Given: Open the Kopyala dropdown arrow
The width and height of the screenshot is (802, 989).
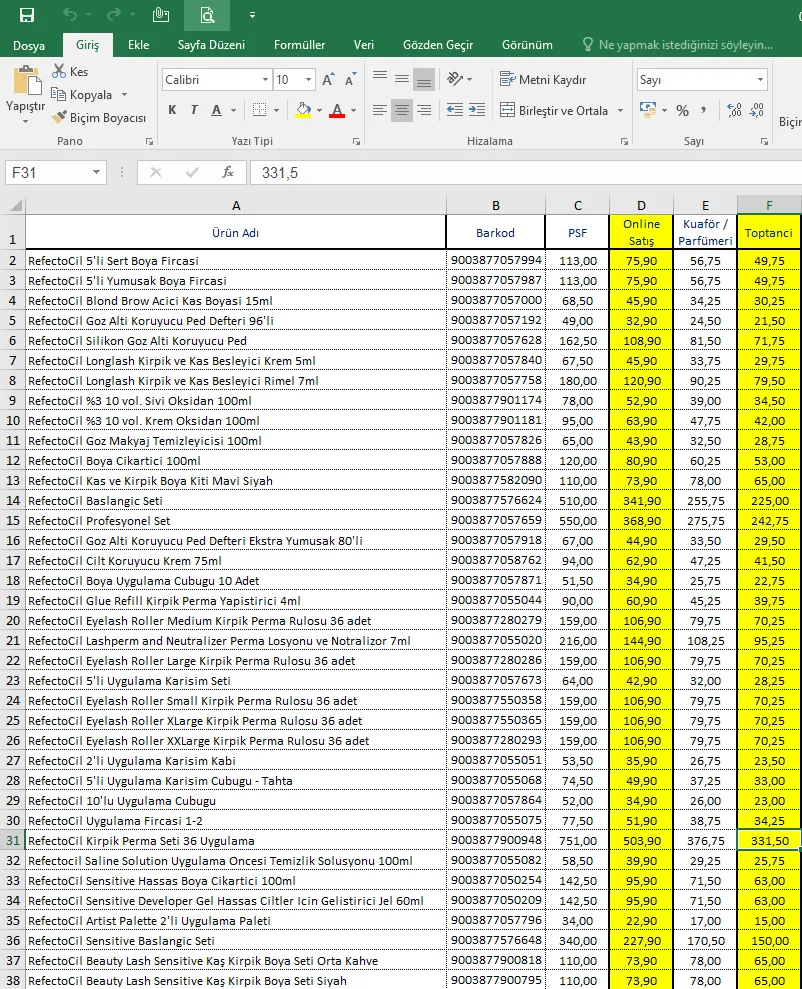Looking at the screenshot, I should tap(124, 95).
